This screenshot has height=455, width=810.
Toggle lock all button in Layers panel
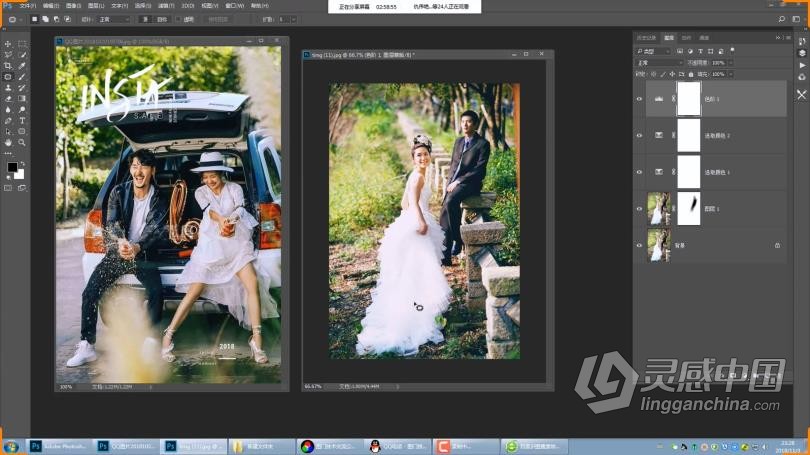[691, 74]
